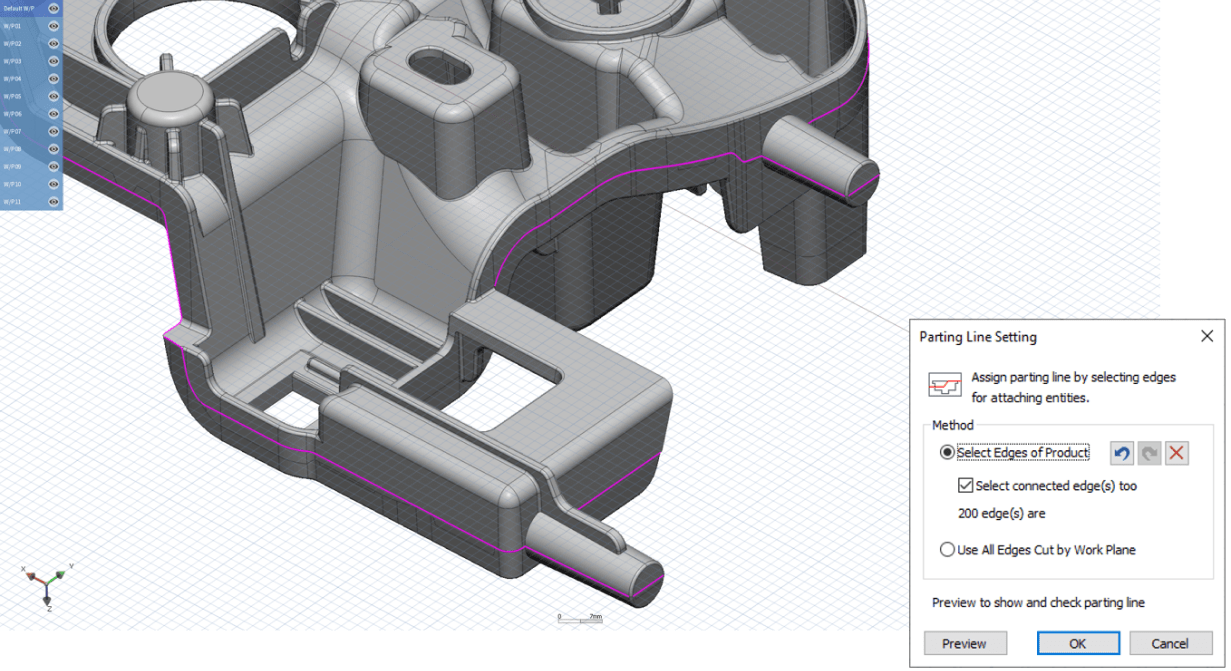1231x671 pixels.
Task: Close the Parting Line Setting dialog
Action: (1207, 337)
